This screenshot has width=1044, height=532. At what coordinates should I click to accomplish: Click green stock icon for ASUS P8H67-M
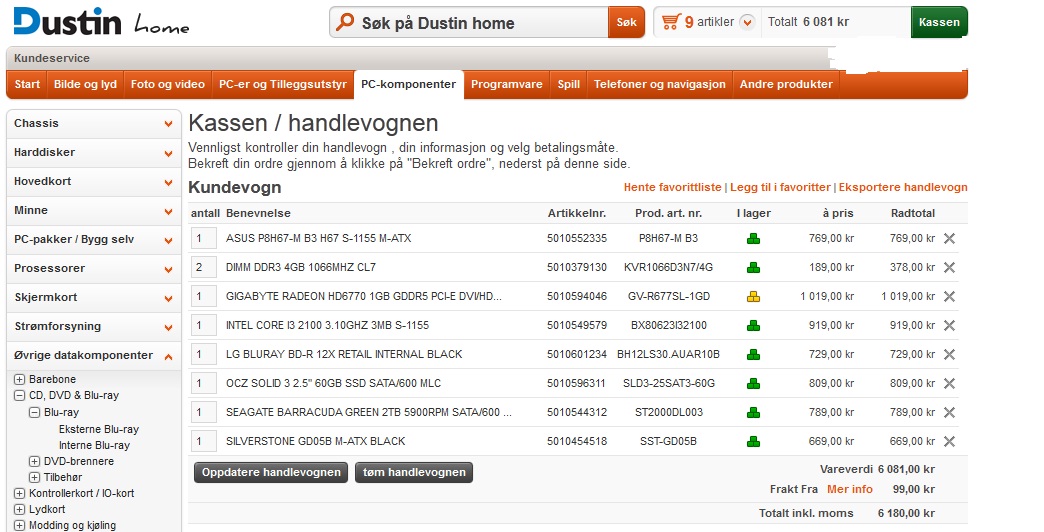(x=753, y=238)
